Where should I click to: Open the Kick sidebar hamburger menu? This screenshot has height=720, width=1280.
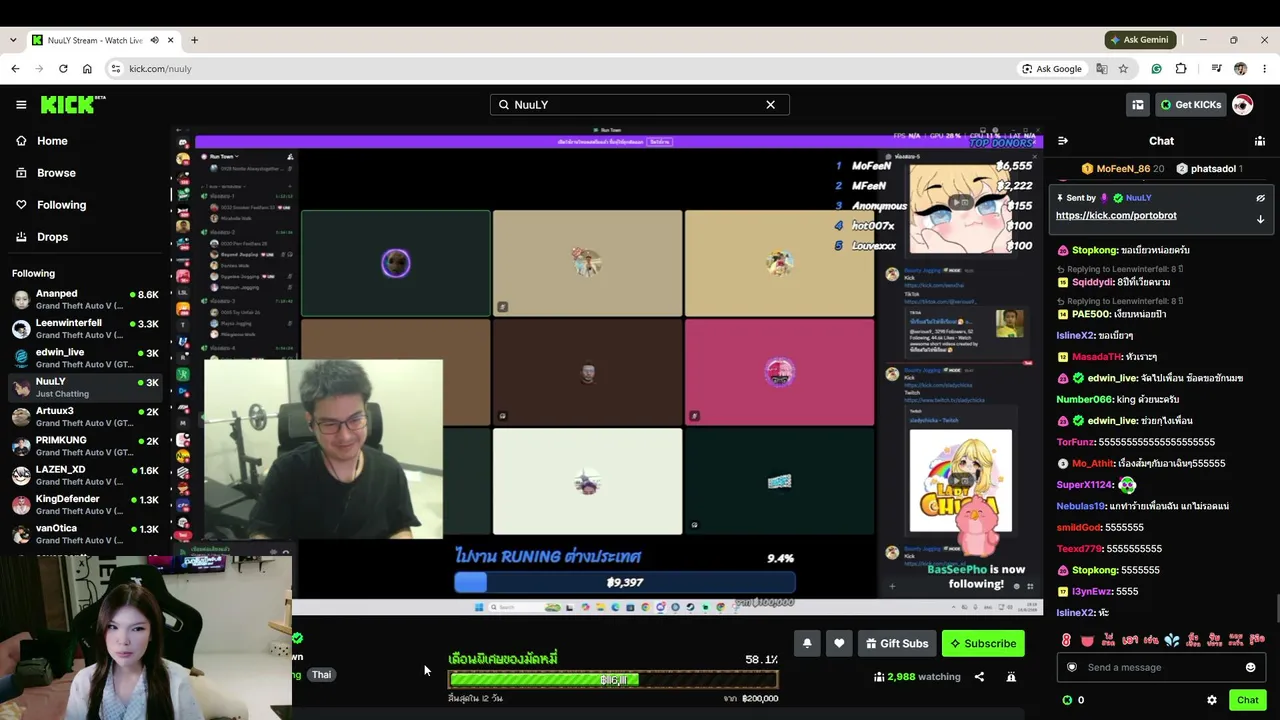click(21, 104)
